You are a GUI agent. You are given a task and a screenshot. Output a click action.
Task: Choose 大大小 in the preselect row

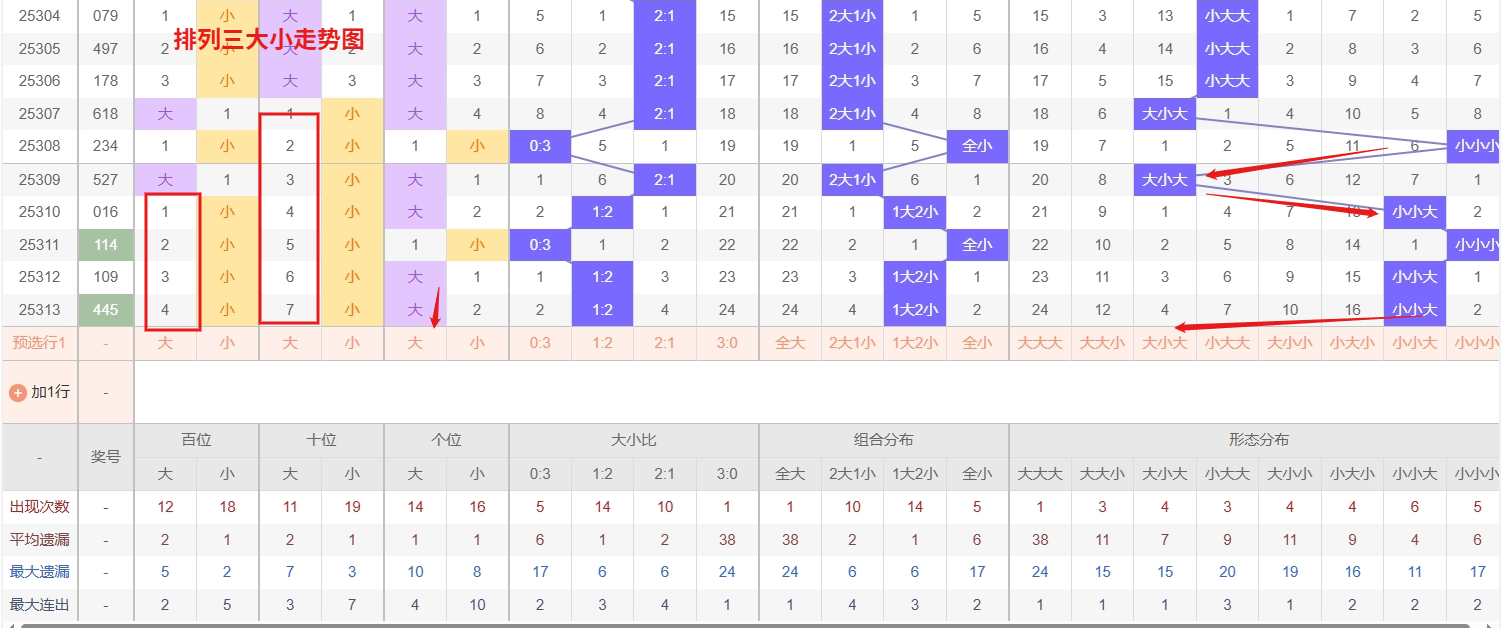click(x=1102, y=343)
